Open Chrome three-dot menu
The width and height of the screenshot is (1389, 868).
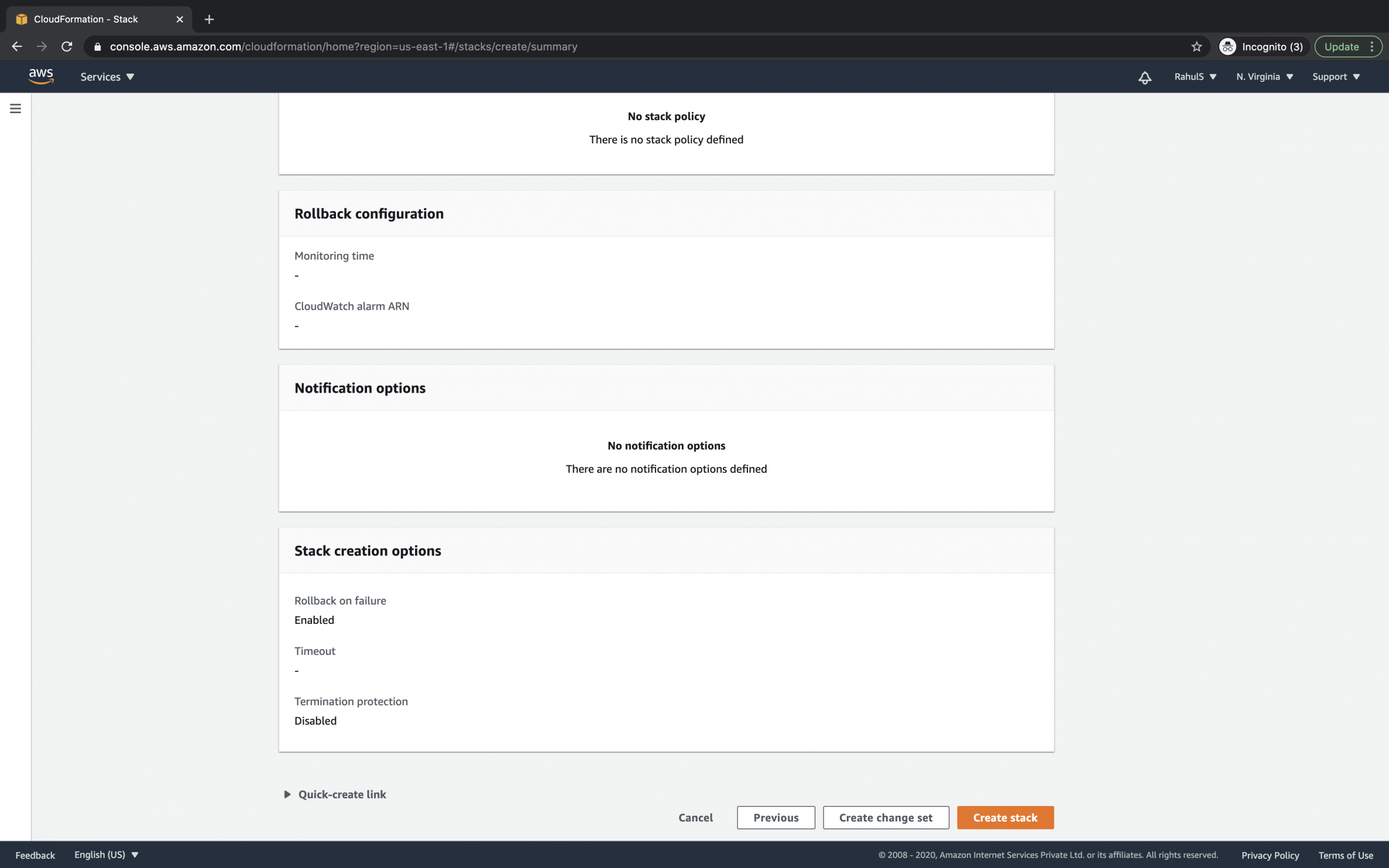click(1372, 46)
